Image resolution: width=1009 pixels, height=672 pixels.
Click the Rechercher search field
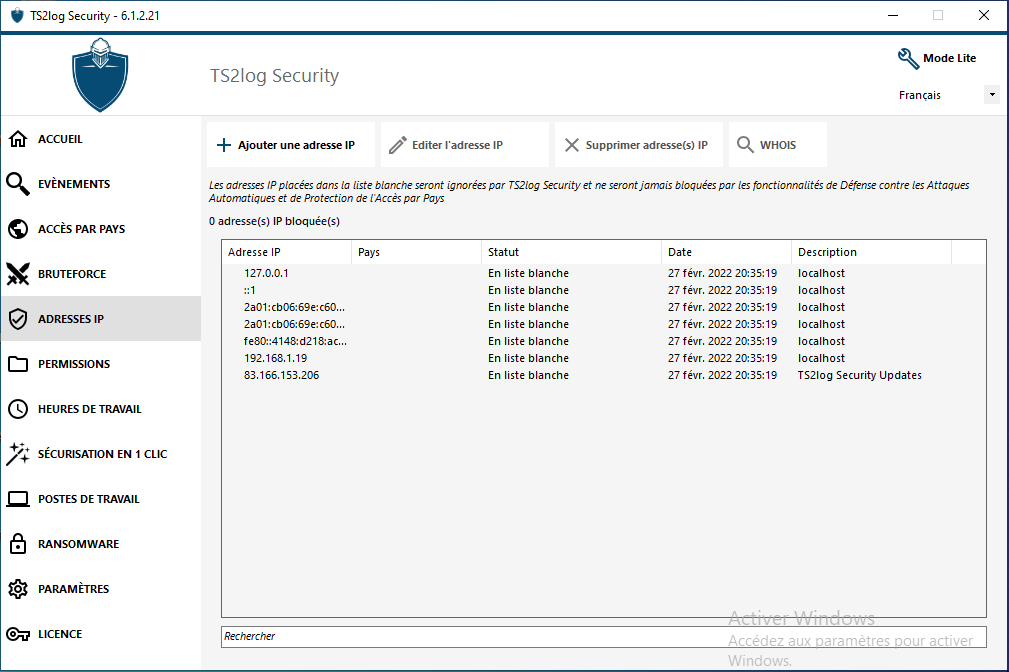coord(604,637)
